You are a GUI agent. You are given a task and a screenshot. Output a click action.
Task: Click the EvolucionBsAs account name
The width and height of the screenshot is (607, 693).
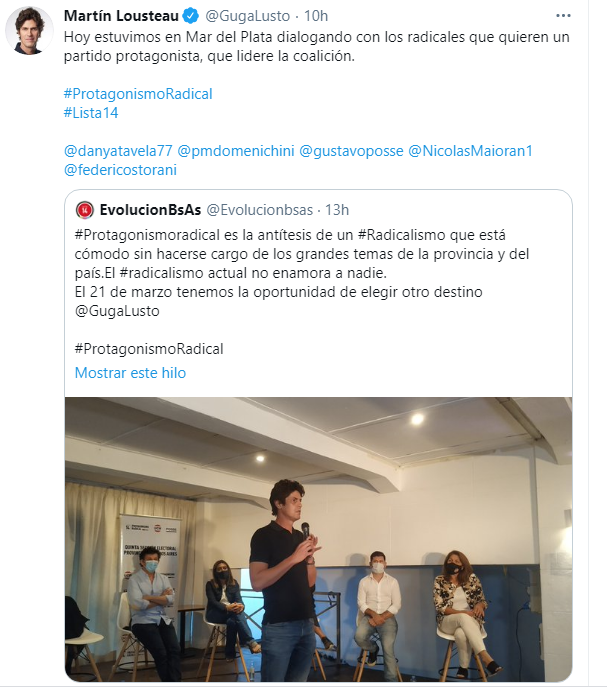point(150,210)
